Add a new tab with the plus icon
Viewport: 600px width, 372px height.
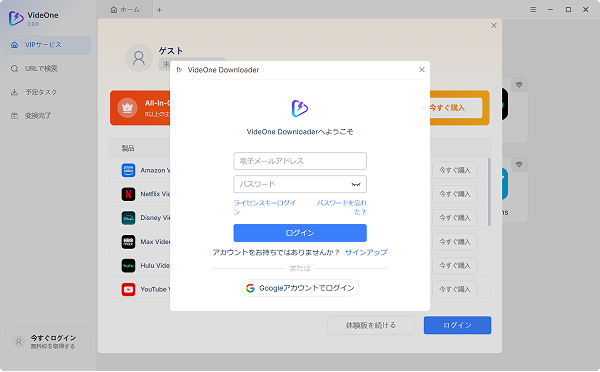[x=159, y=10]
